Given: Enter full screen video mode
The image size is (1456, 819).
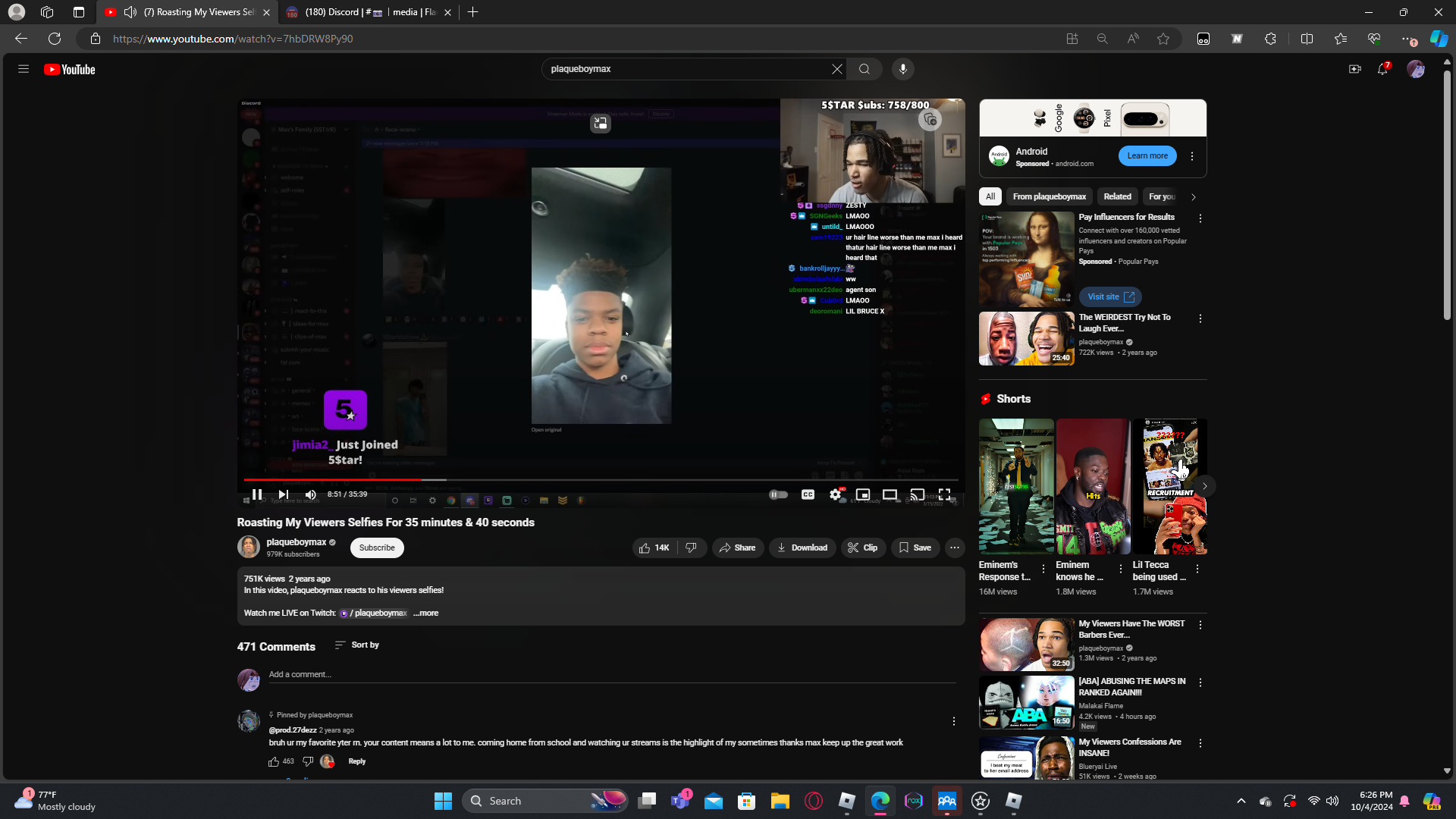Looking at the screenshot, I should [944, 494].
